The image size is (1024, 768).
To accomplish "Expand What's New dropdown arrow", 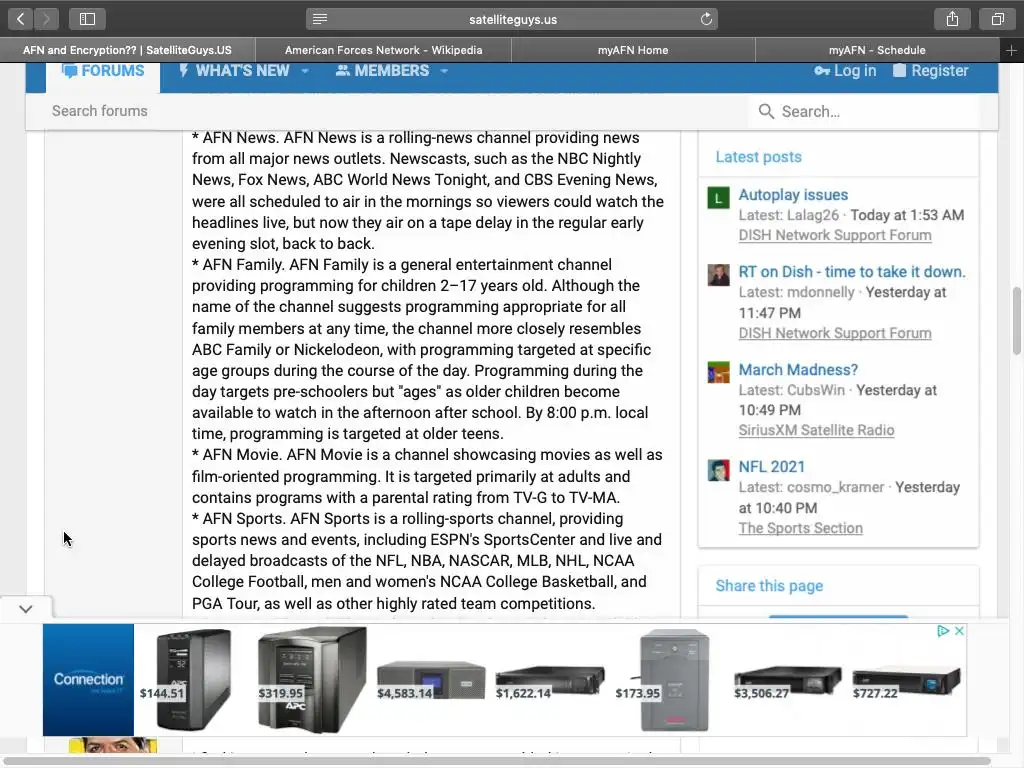I will click(305, 71).
